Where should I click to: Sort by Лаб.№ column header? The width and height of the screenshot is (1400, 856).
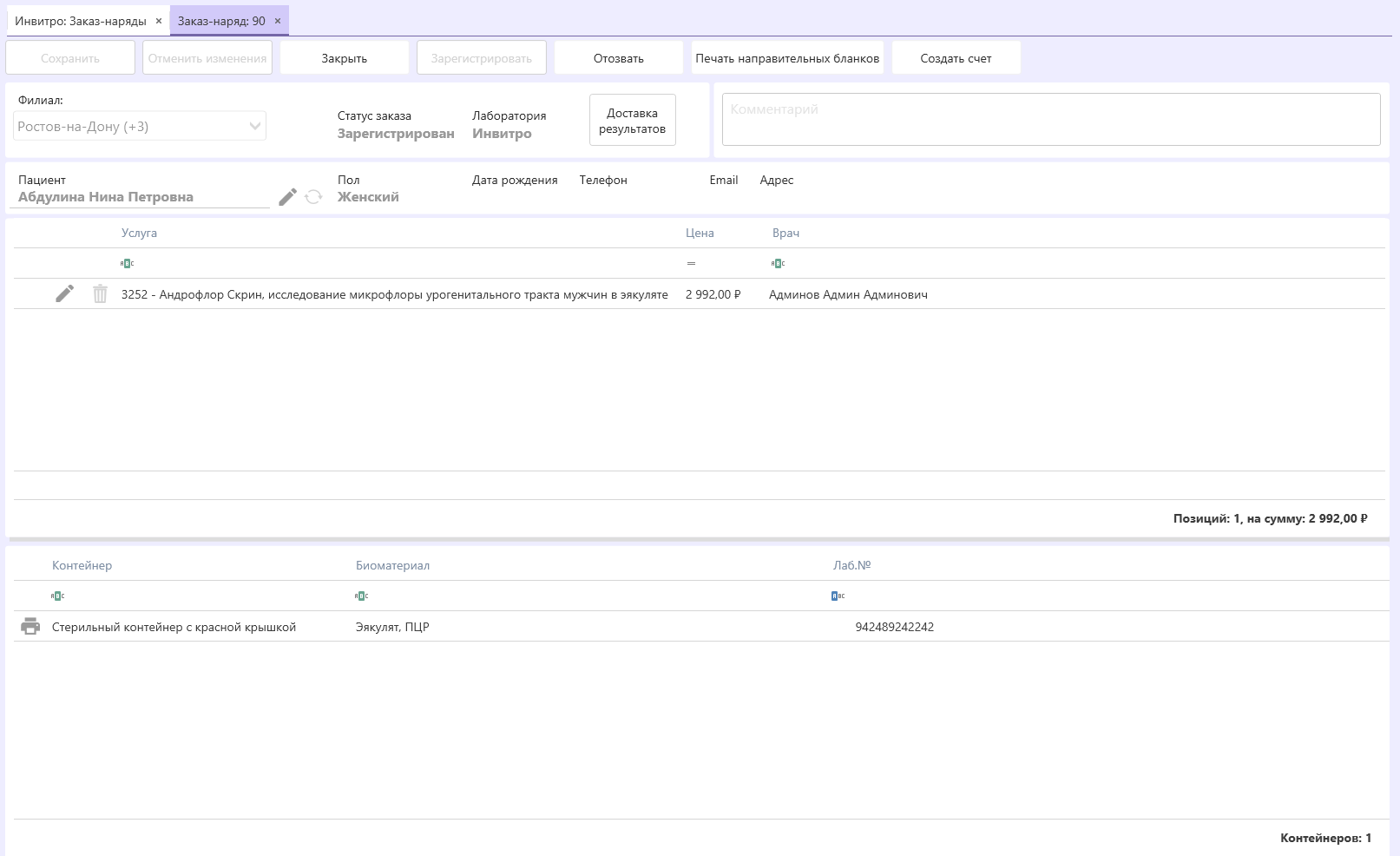(x=851, y=565)
